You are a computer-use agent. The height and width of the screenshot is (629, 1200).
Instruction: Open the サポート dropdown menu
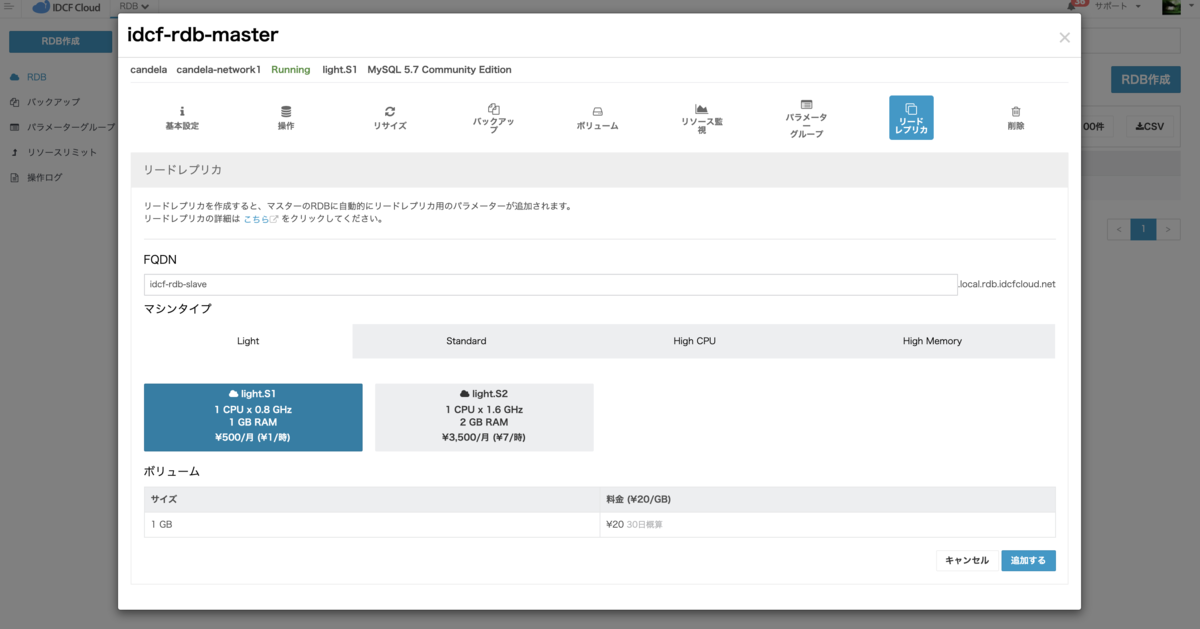tap(1118, 6)
